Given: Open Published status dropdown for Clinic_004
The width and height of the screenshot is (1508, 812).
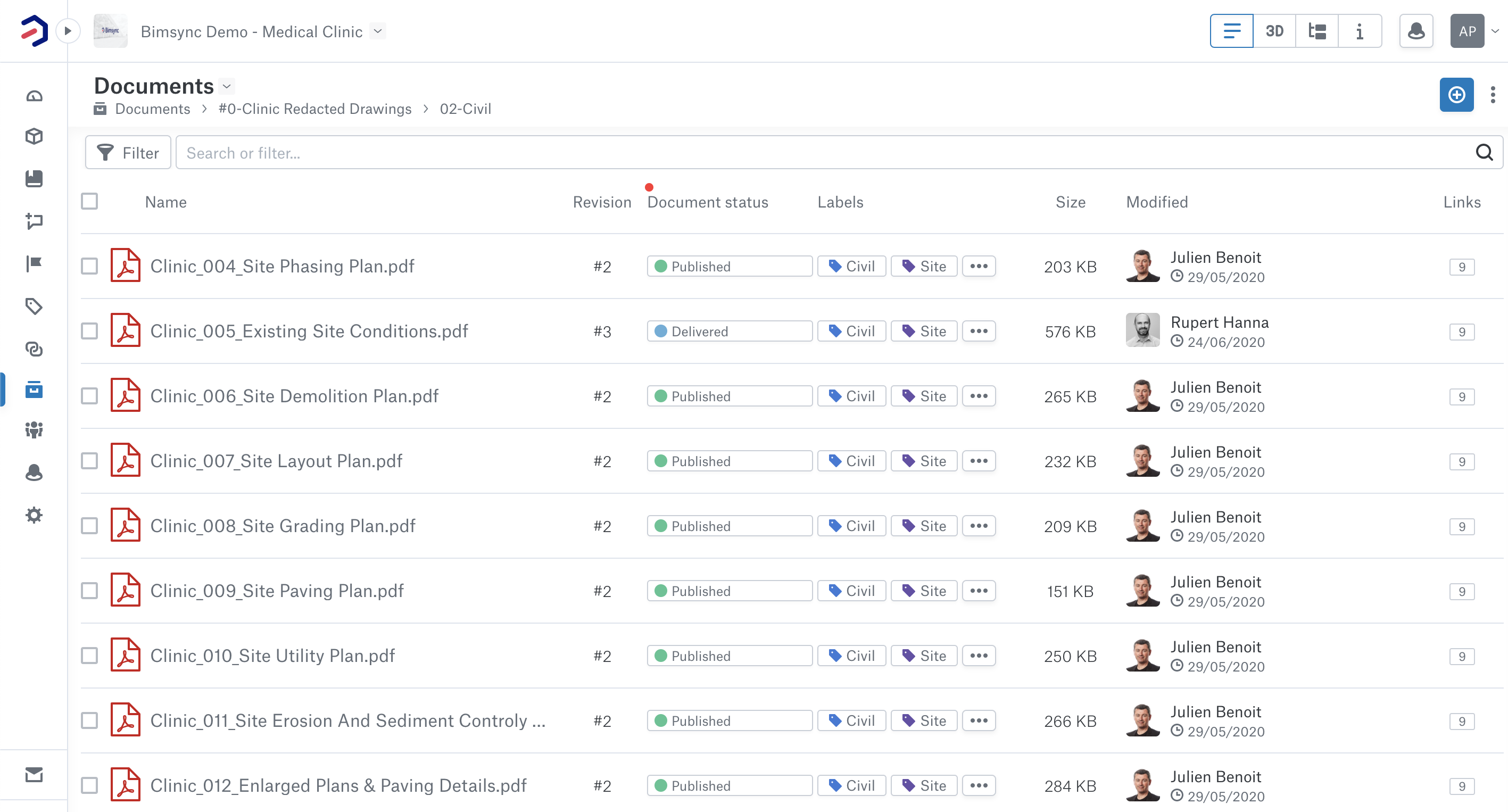Looking at the screenshot, I should coord(730,267).
